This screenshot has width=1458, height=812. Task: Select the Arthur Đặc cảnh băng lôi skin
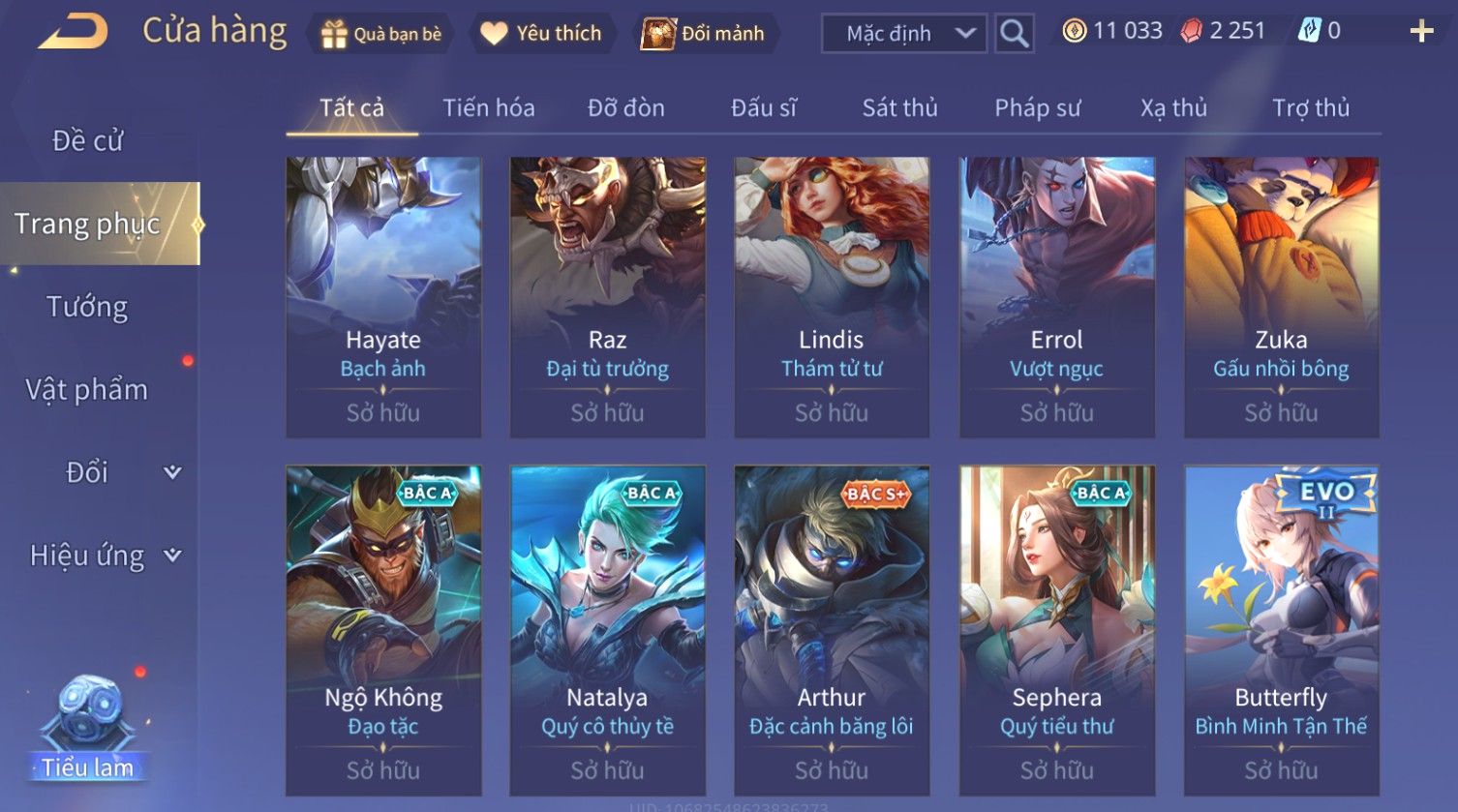pyautogui.click(x=832, y=630)
